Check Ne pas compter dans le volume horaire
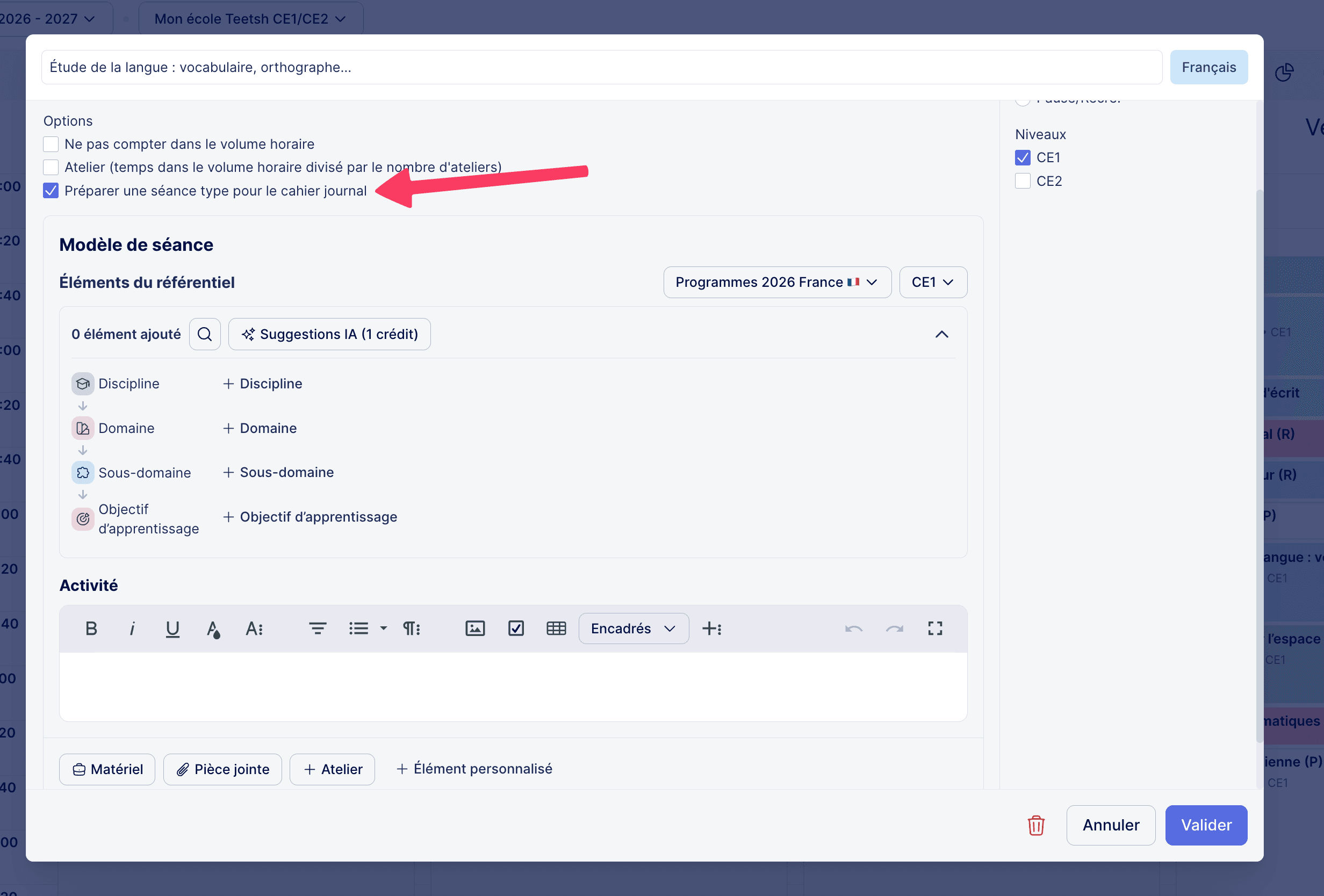This screenshot has height=896, width=1324. 51,144
